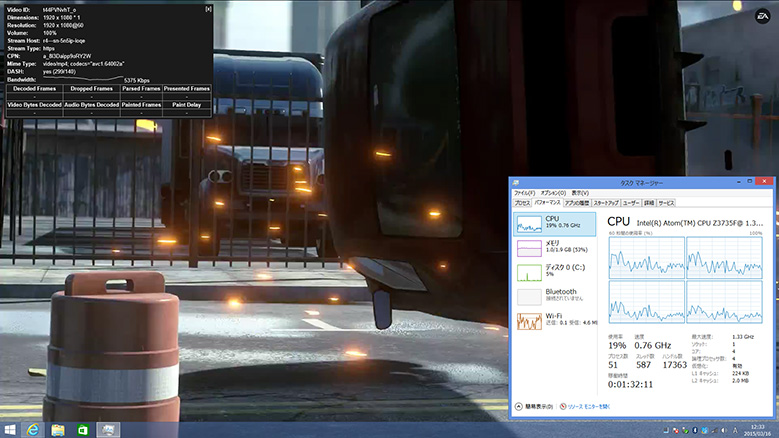Select the CPU item in the sidebar
The width and height of the screenshot is (779, 438).
click(x=554, y=224)
